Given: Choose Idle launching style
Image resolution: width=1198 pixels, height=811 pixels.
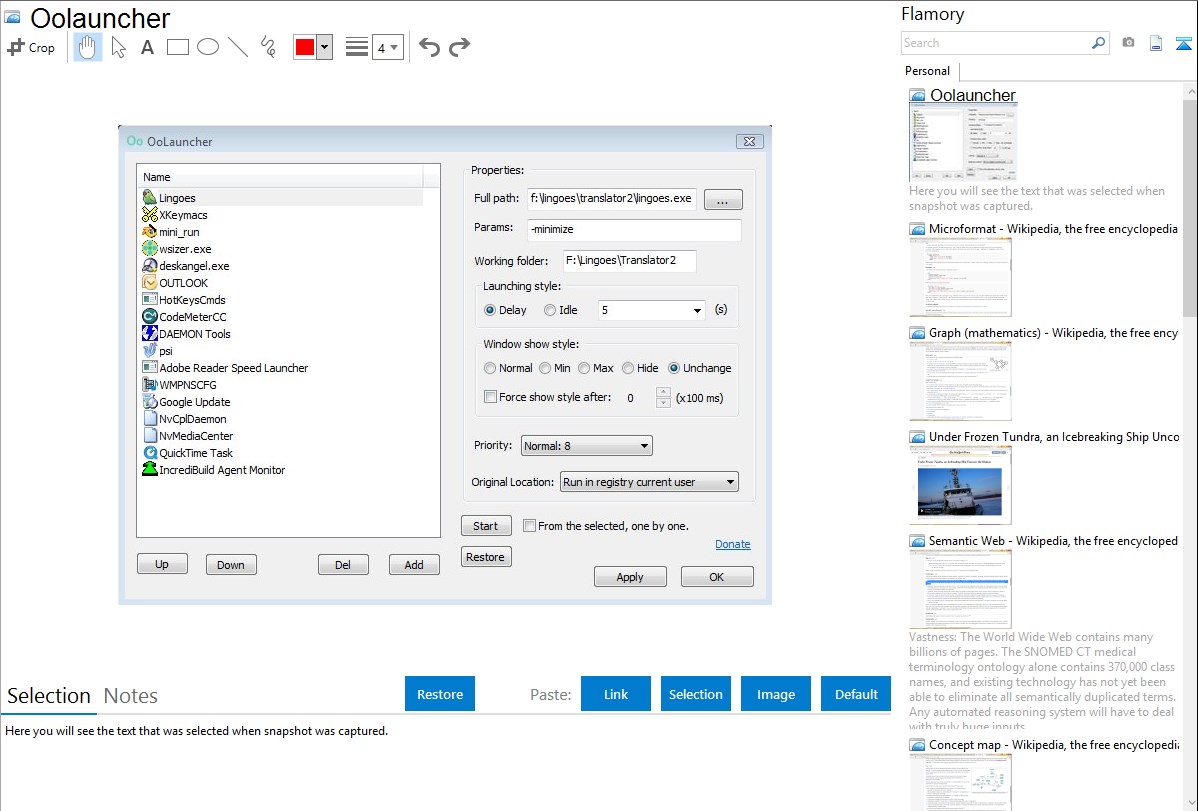Looking at the screenshot, I should coord(561,310).
